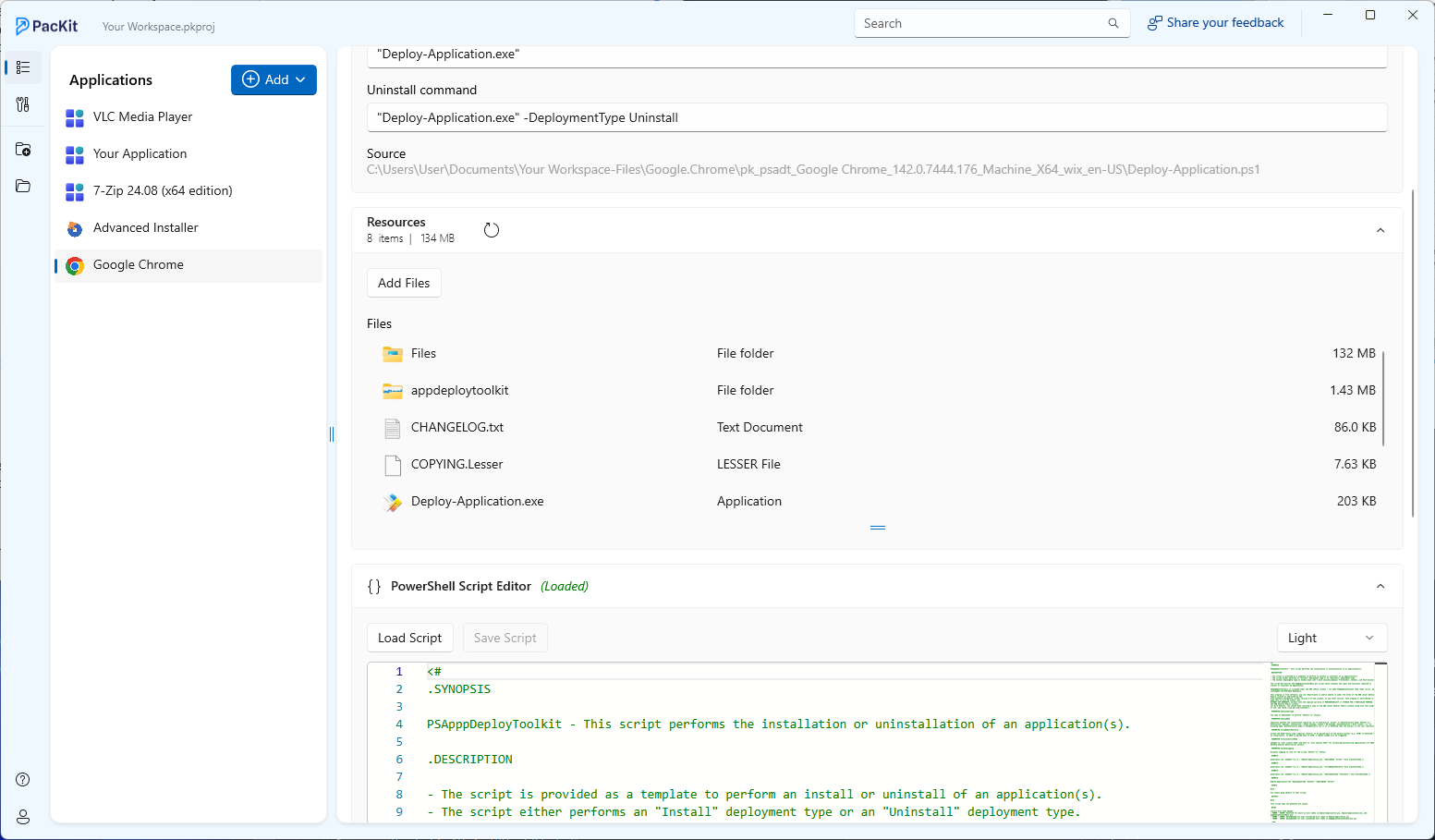Open the Light theme dropdown

[1331, 637]
